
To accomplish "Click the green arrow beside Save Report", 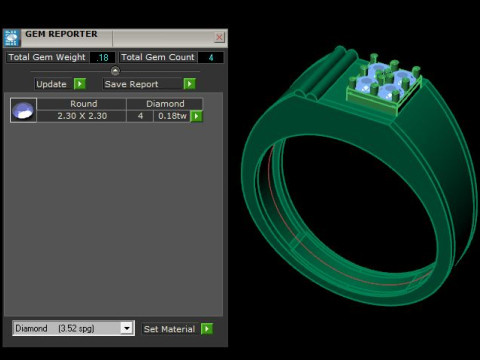I will [x=189, y=84].
